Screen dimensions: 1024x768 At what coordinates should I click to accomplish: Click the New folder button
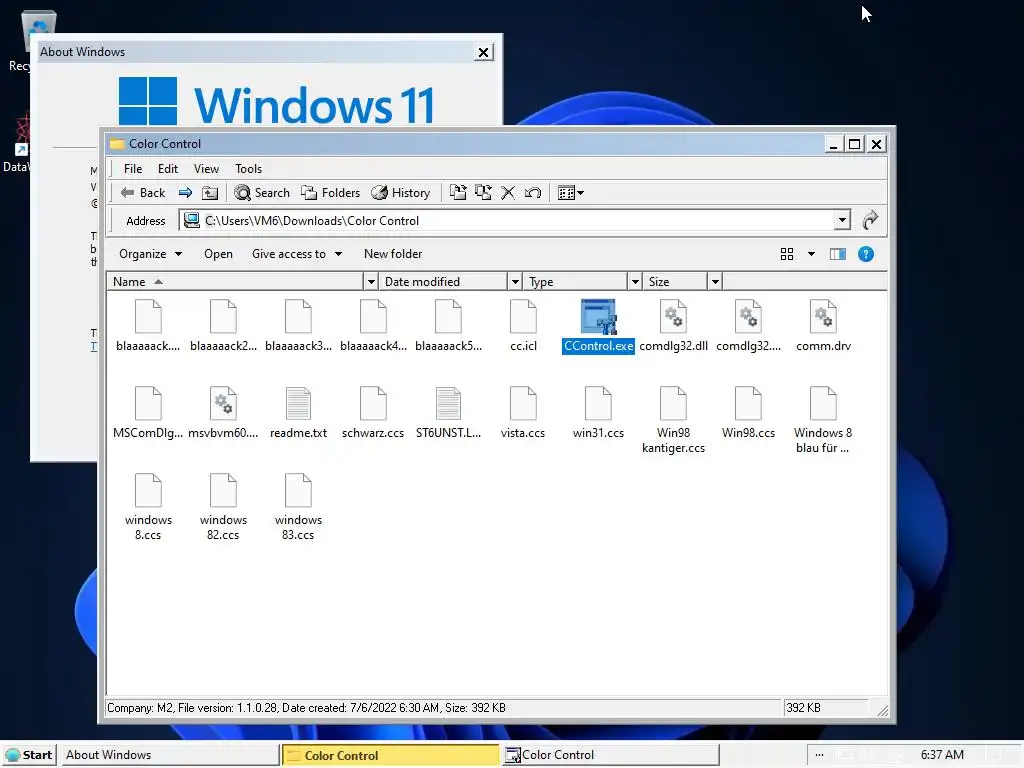coord(393,254)
